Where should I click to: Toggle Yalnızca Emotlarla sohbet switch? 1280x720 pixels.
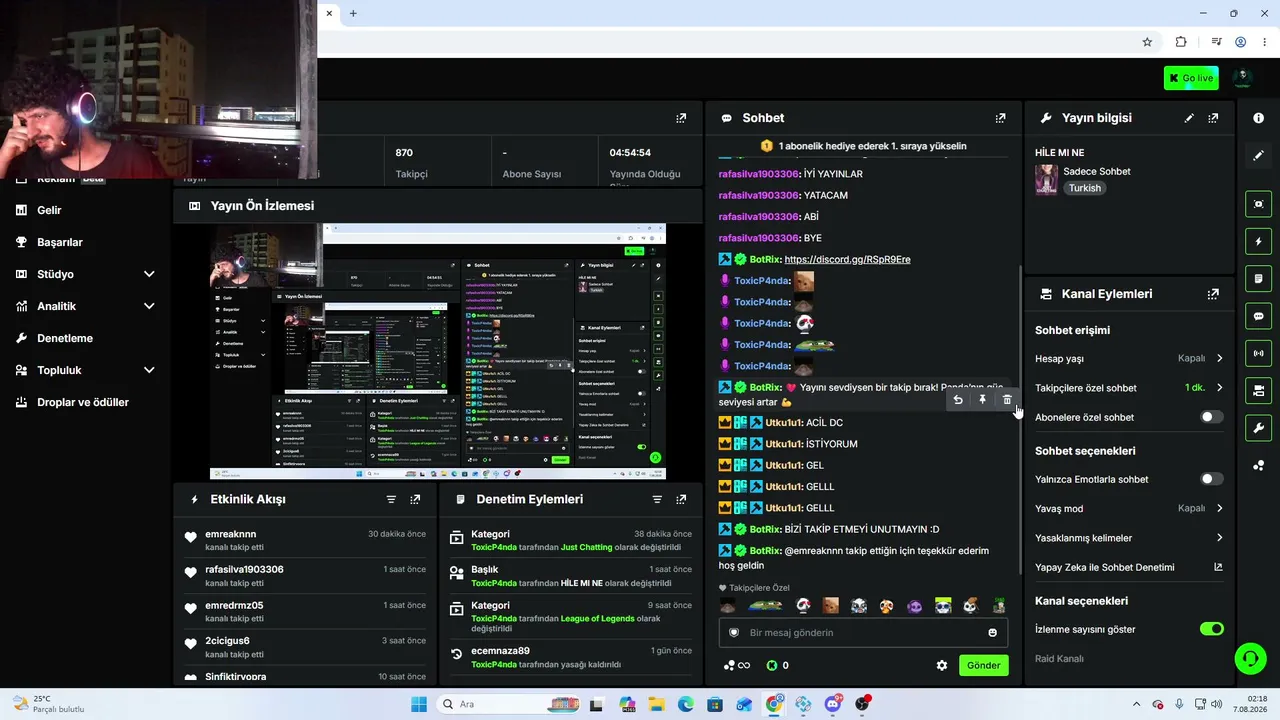(1211, 479)
